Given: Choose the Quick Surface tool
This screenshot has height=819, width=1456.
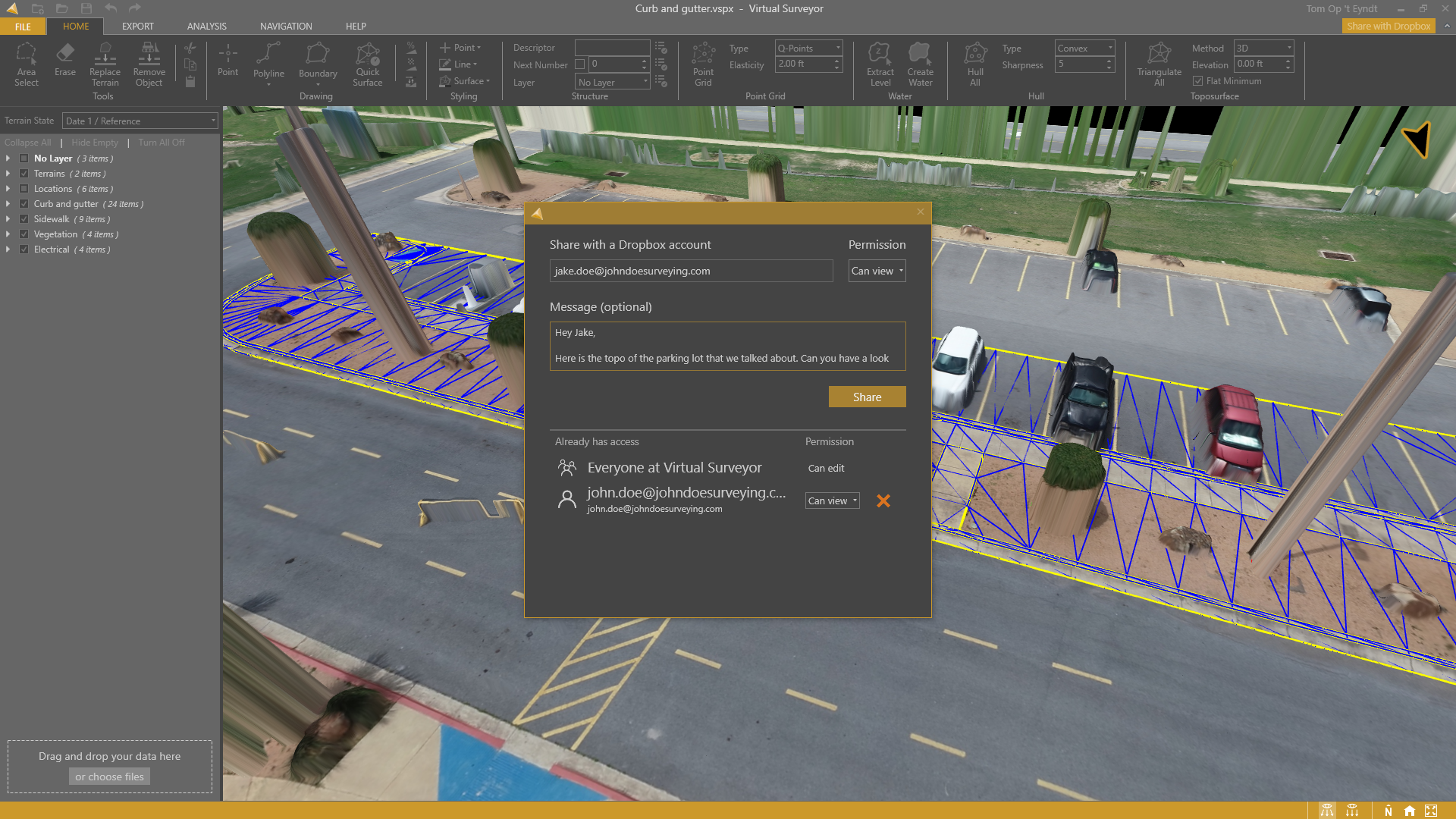Looking at the screenshot, I should click(x=367, y=64).
